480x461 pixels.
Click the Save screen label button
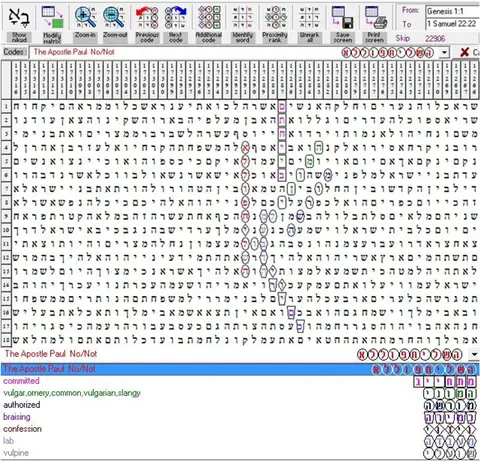point(343,37)
